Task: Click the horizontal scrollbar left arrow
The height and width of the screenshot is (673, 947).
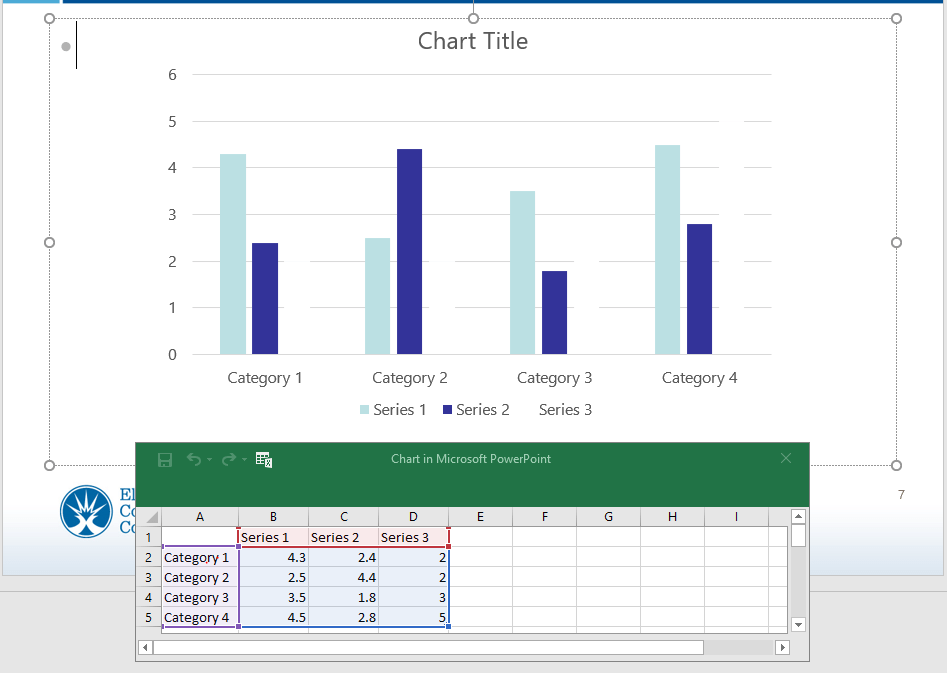Action: pyautogui.click(x=145, y=648)
